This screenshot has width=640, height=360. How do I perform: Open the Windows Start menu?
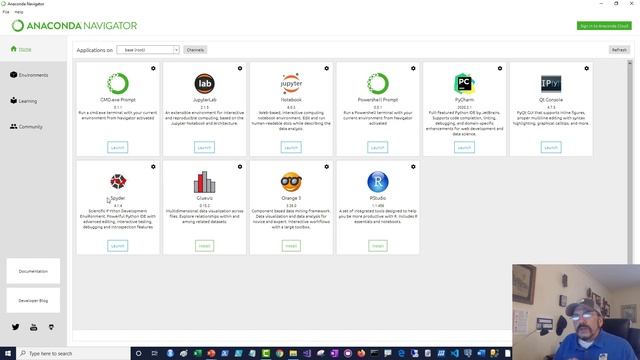click(x=8, y=353)
